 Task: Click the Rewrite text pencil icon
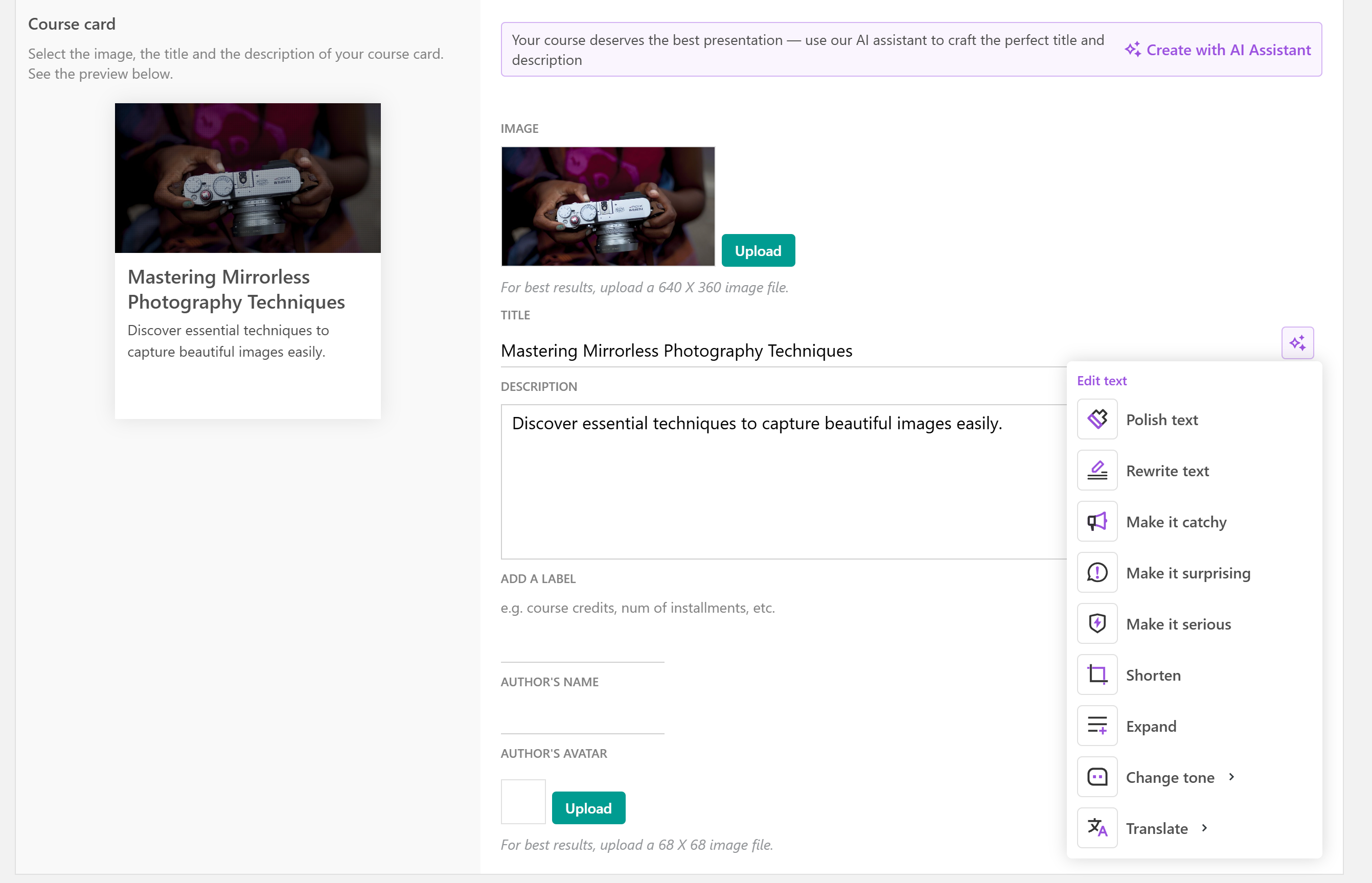(x=1096, y=470)
